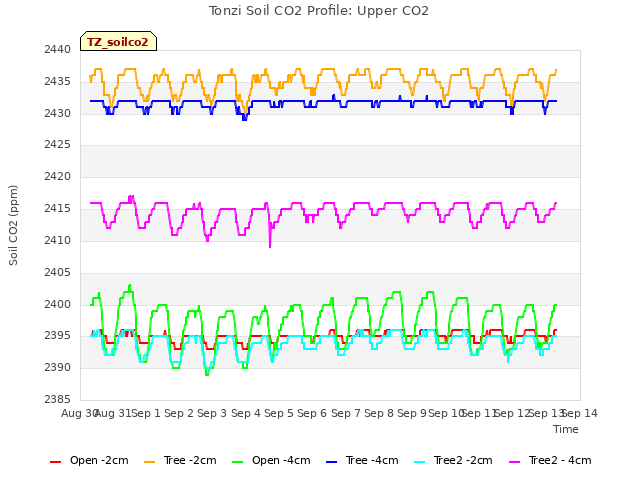Click the 2390 y-axis tick label
This screenshot has width=640, height=480.
coord(58,367)
